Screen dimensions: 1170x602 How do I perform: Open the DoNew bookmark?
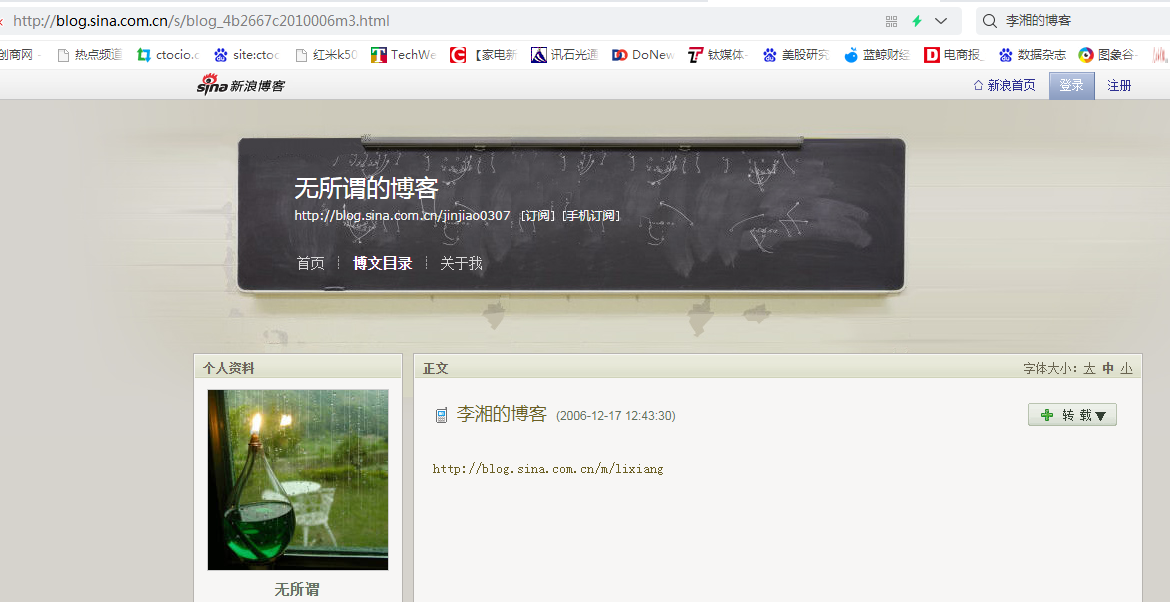coord(643,54)
